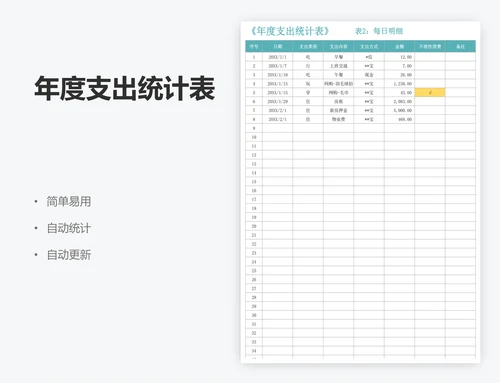Click the 12.00 amount cell
Screen dimensions: 500x383
point(400,57)
